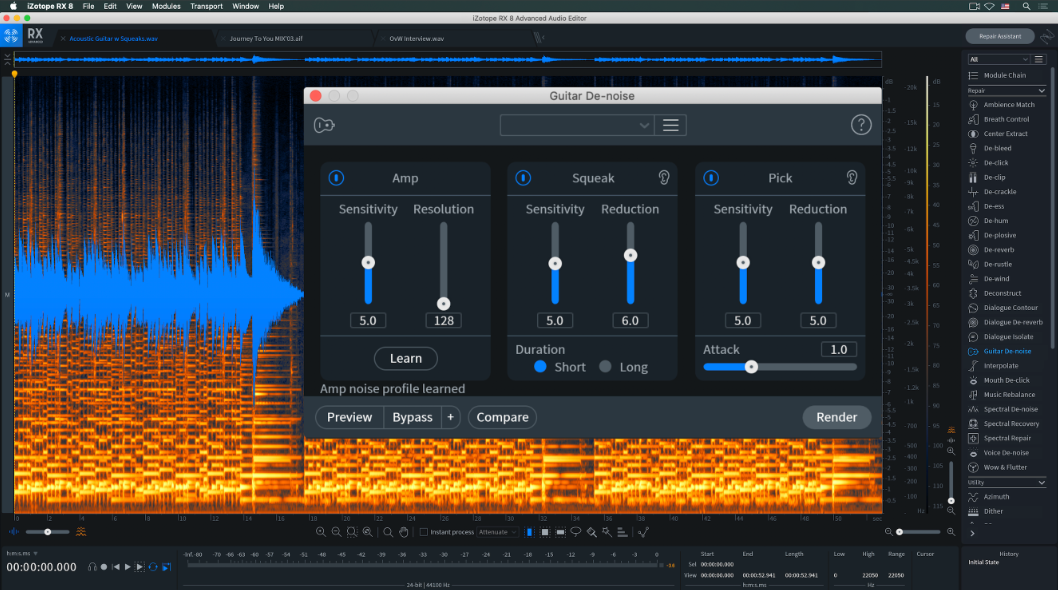Open the preset hamburger menu in Guitar De-noise

(x=671, y=125)
